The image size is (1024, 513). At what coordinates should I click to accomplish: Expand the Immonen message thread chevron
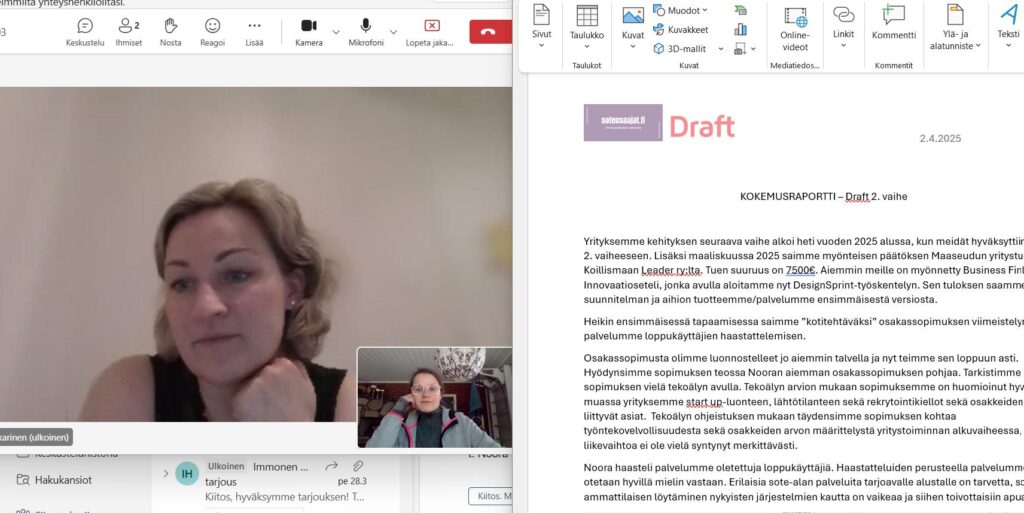pyautogui.click(x=165, y=473)
